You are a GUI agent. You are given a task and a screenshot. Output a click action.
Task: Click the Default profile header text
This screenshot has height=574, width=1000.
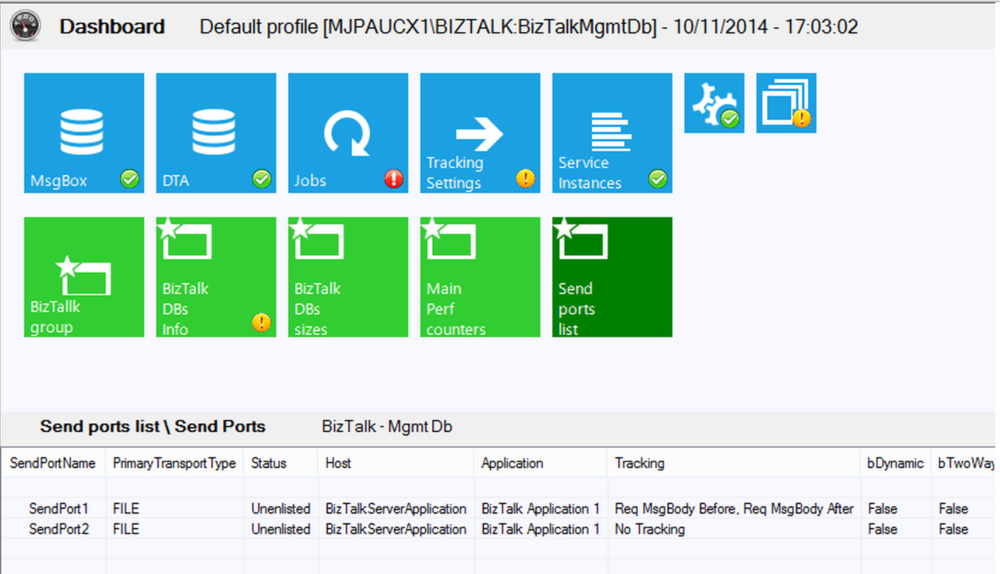pyautogui.click(x=529, y=26)
